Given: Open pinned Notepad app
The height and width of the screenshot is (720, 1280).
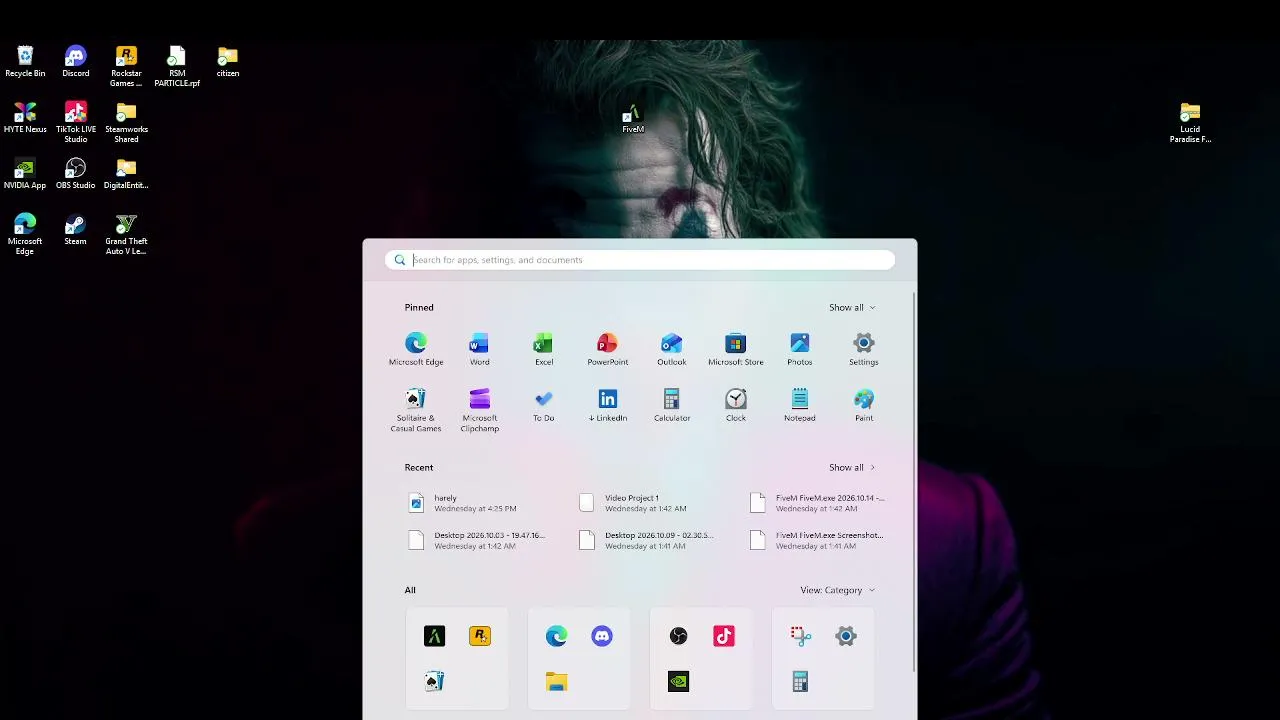Looking at the screenshot, I should click(800, 406).
